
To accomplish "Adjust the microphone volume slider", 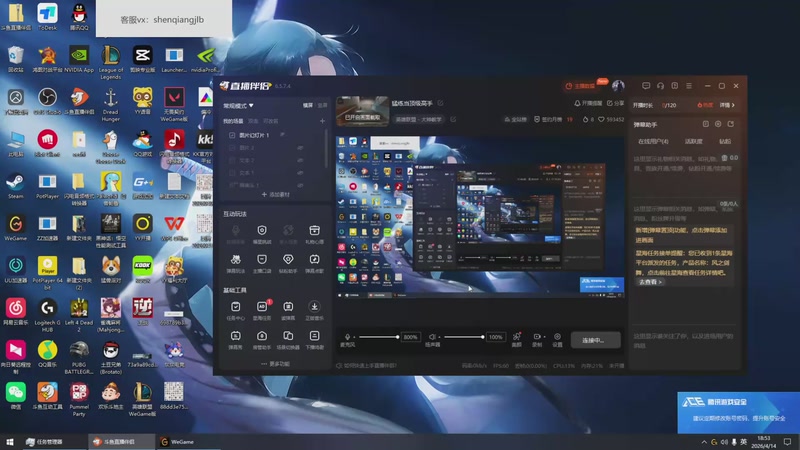I will tap(379, 337).
